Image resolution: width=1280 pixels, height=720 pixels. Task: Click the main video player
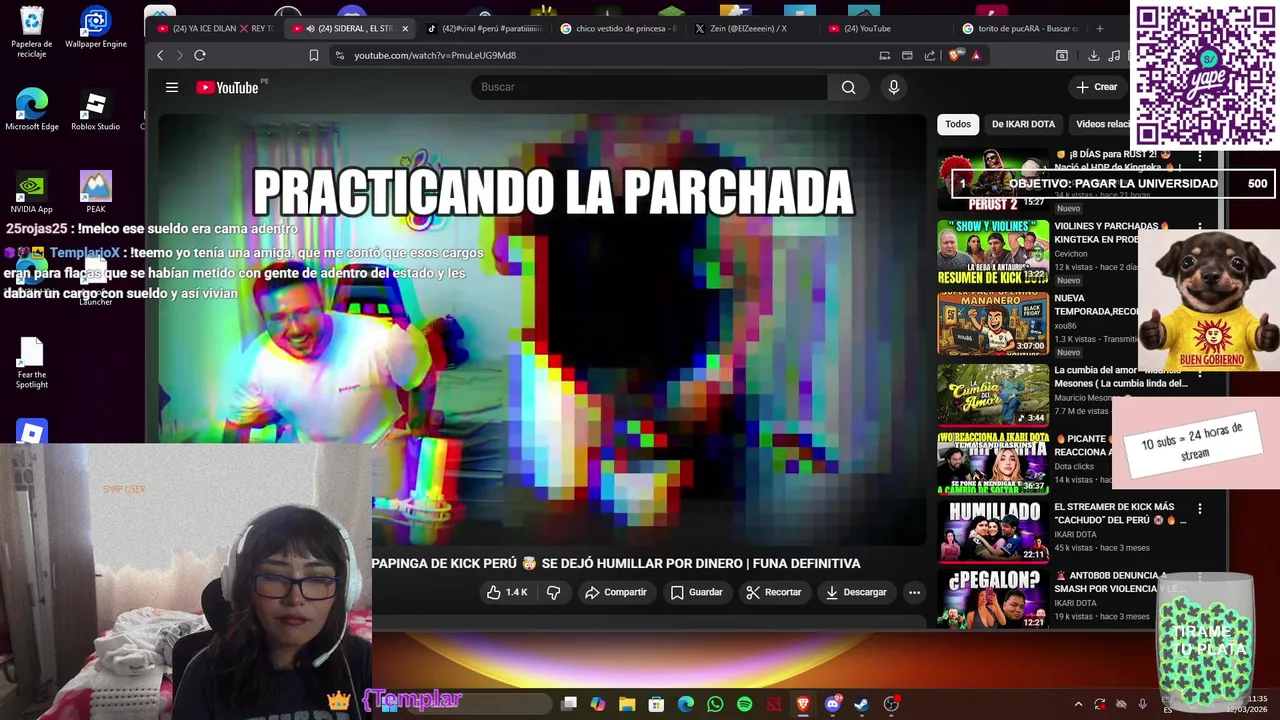click(543, 330)
